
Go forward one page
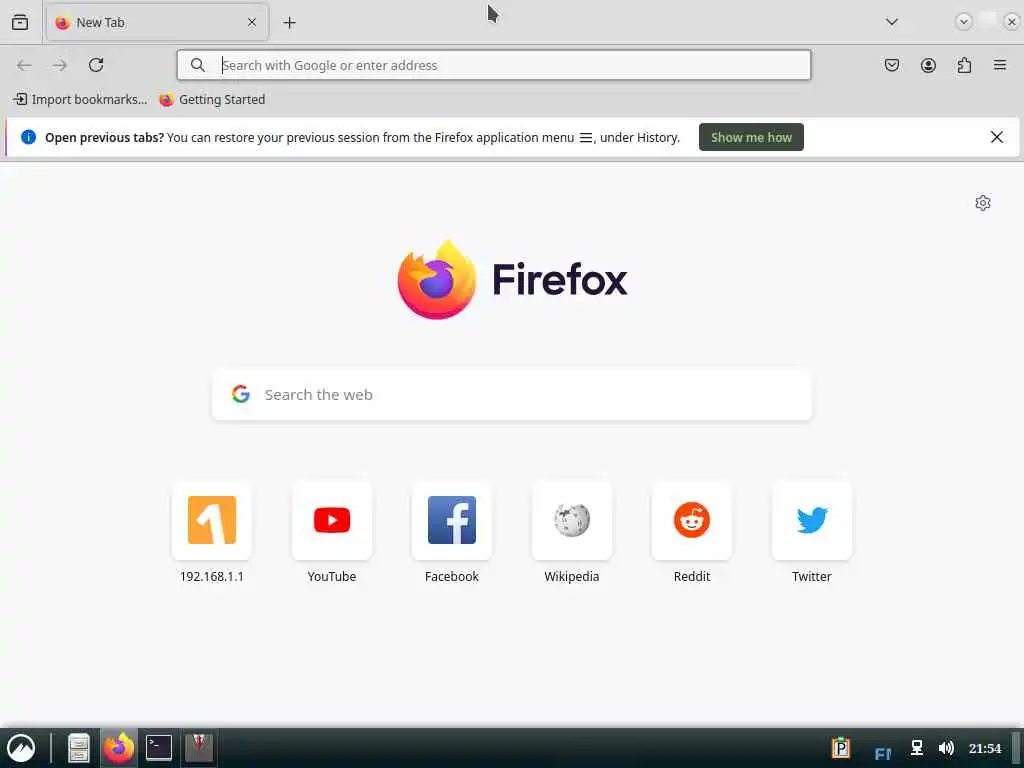[60, 65]
